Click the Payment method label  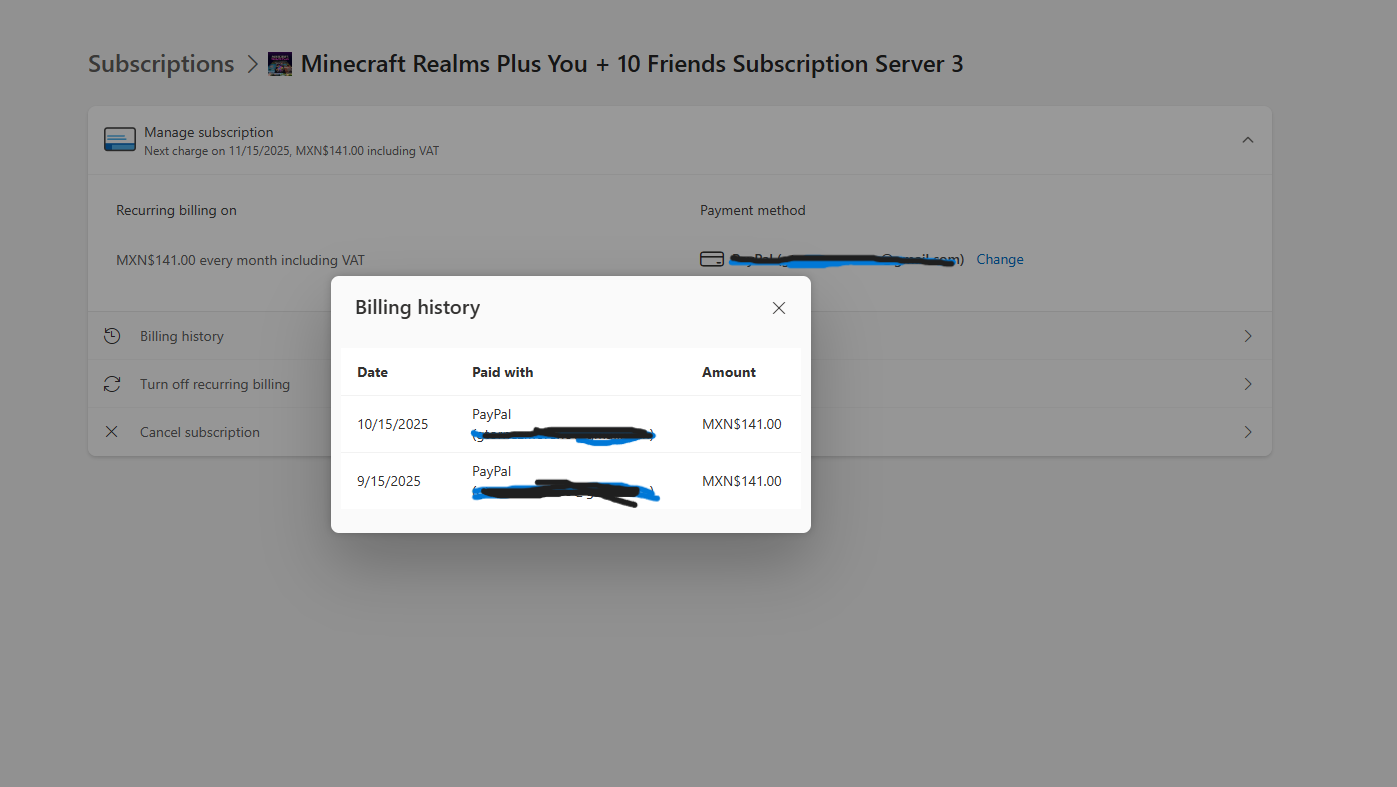753,210
